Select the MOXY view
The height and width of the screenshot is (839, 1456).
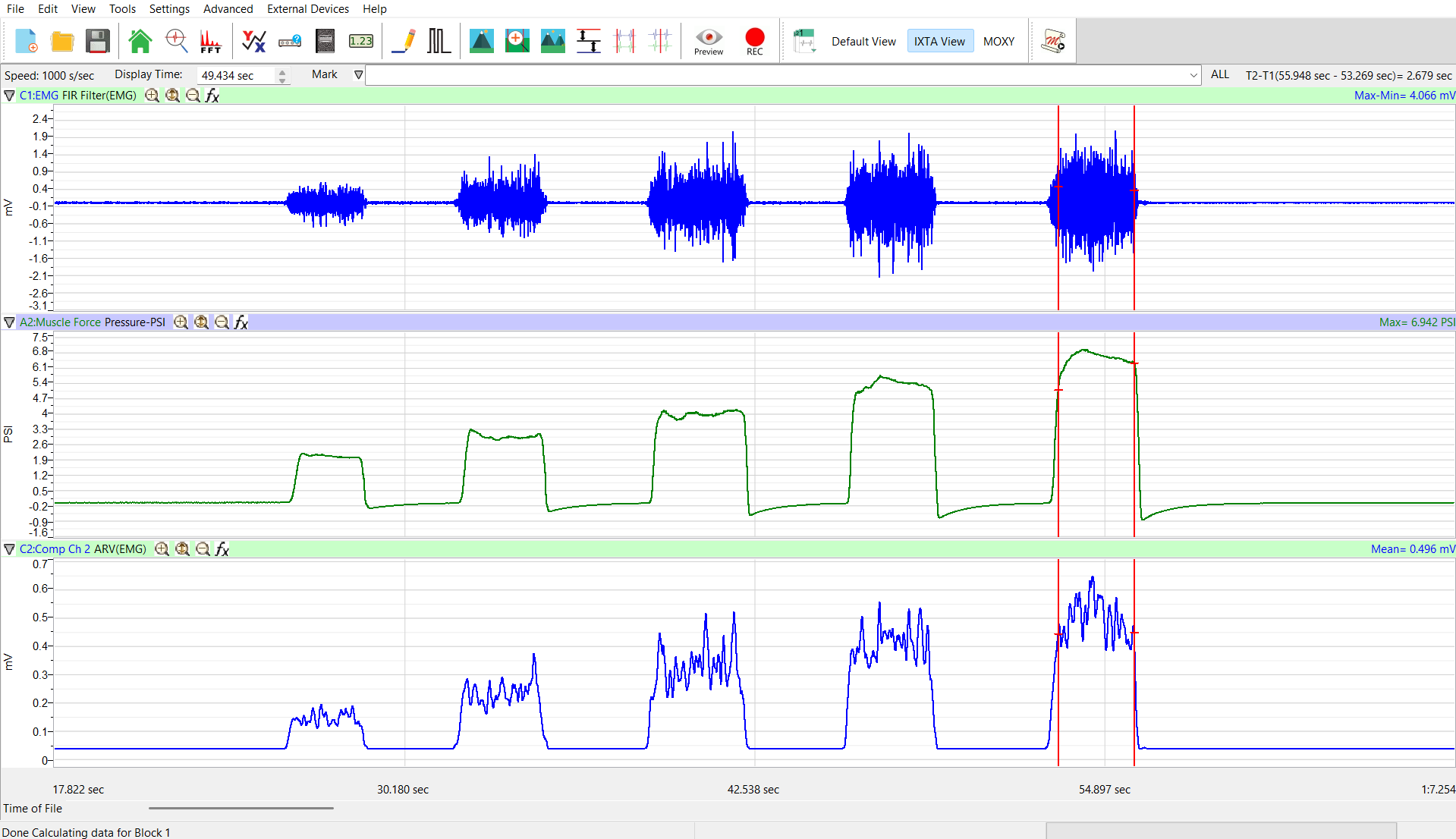click(x=998, y=42)
